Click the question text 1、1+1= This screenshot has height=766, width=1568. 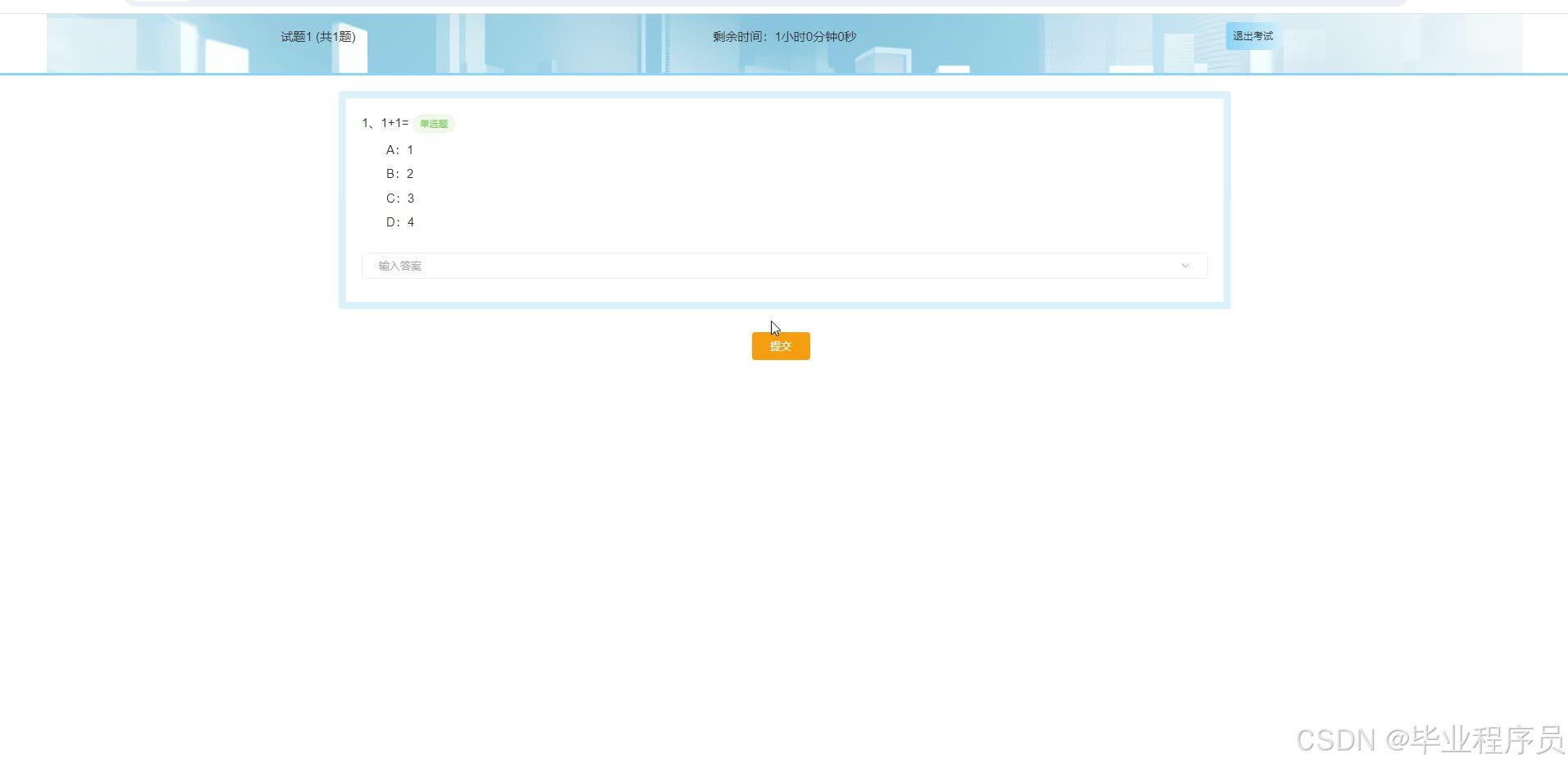click(x=385, y=123)
